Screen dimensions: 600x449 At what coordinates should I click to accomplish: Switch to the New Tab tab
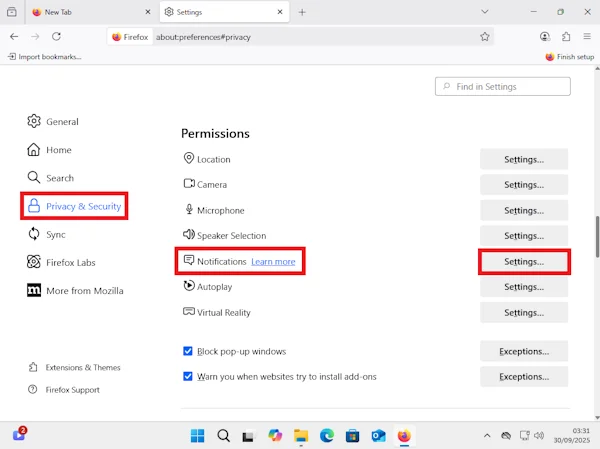click(x=91, y=12)
